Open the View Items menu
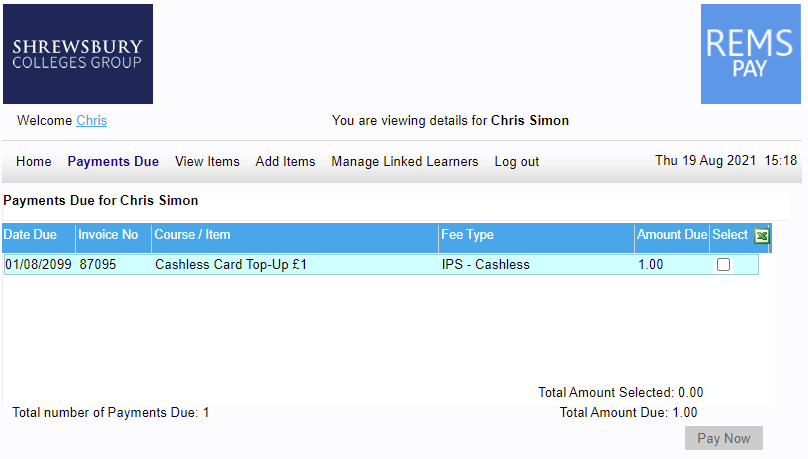 tap(207, 161)
